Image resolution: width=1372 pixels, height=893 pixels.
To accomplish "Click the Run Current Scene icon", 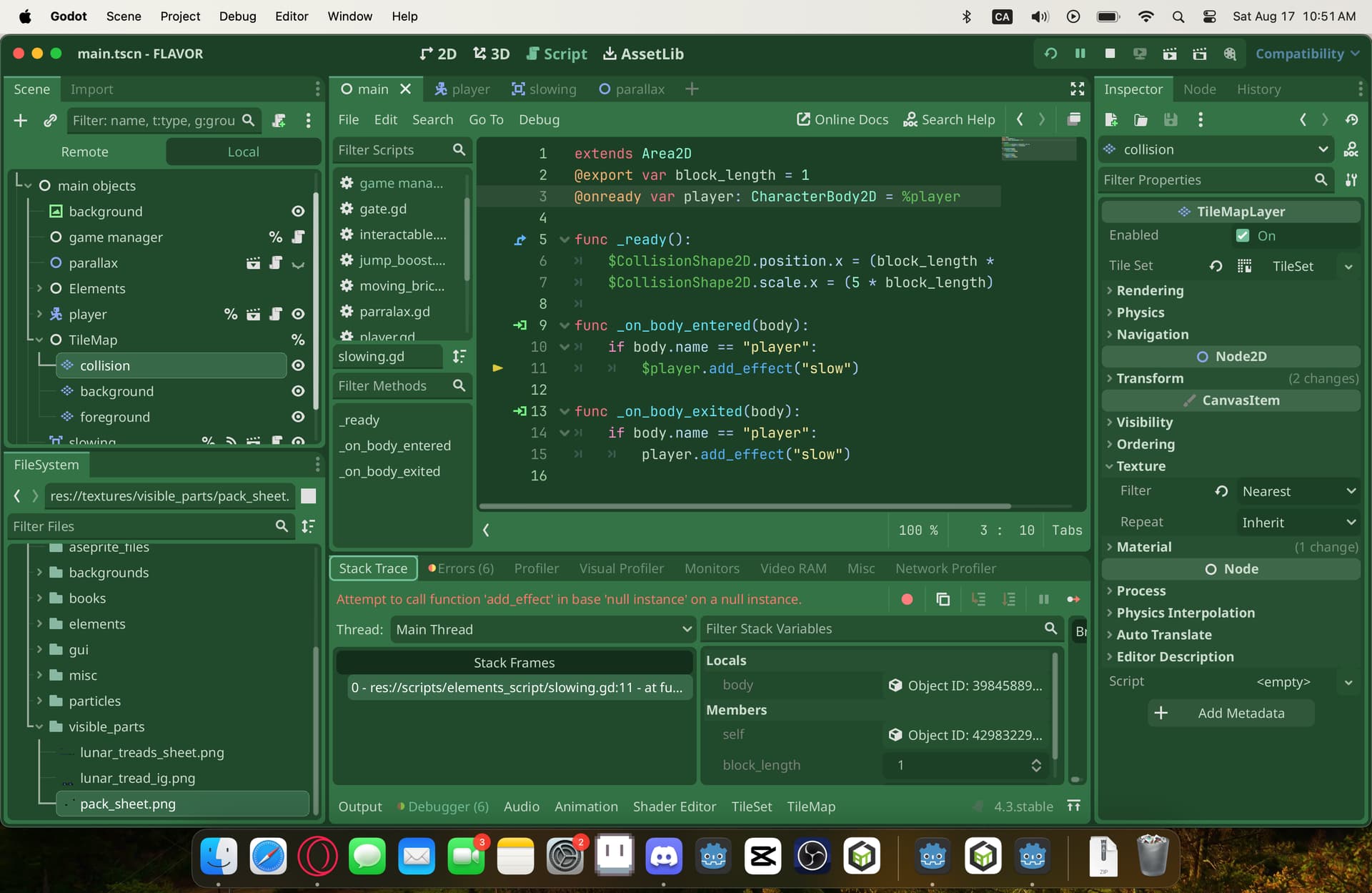I will pos(1170,54).
